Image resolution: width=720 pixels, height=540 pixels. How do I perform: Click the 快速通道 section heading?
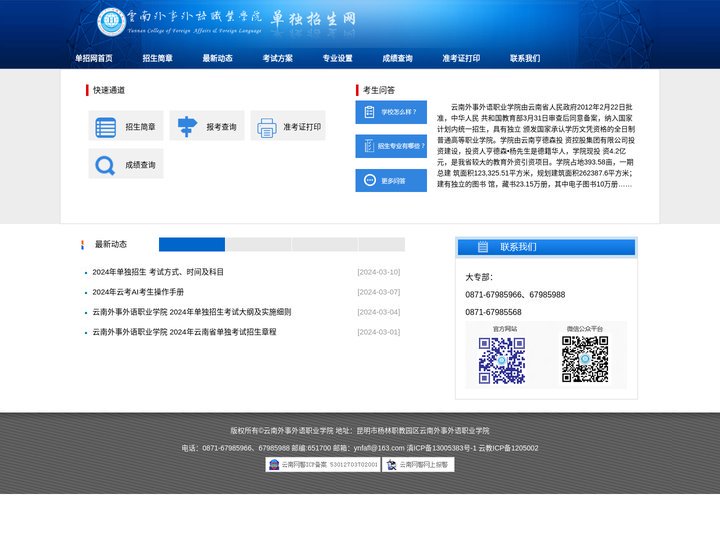[109, 90]
